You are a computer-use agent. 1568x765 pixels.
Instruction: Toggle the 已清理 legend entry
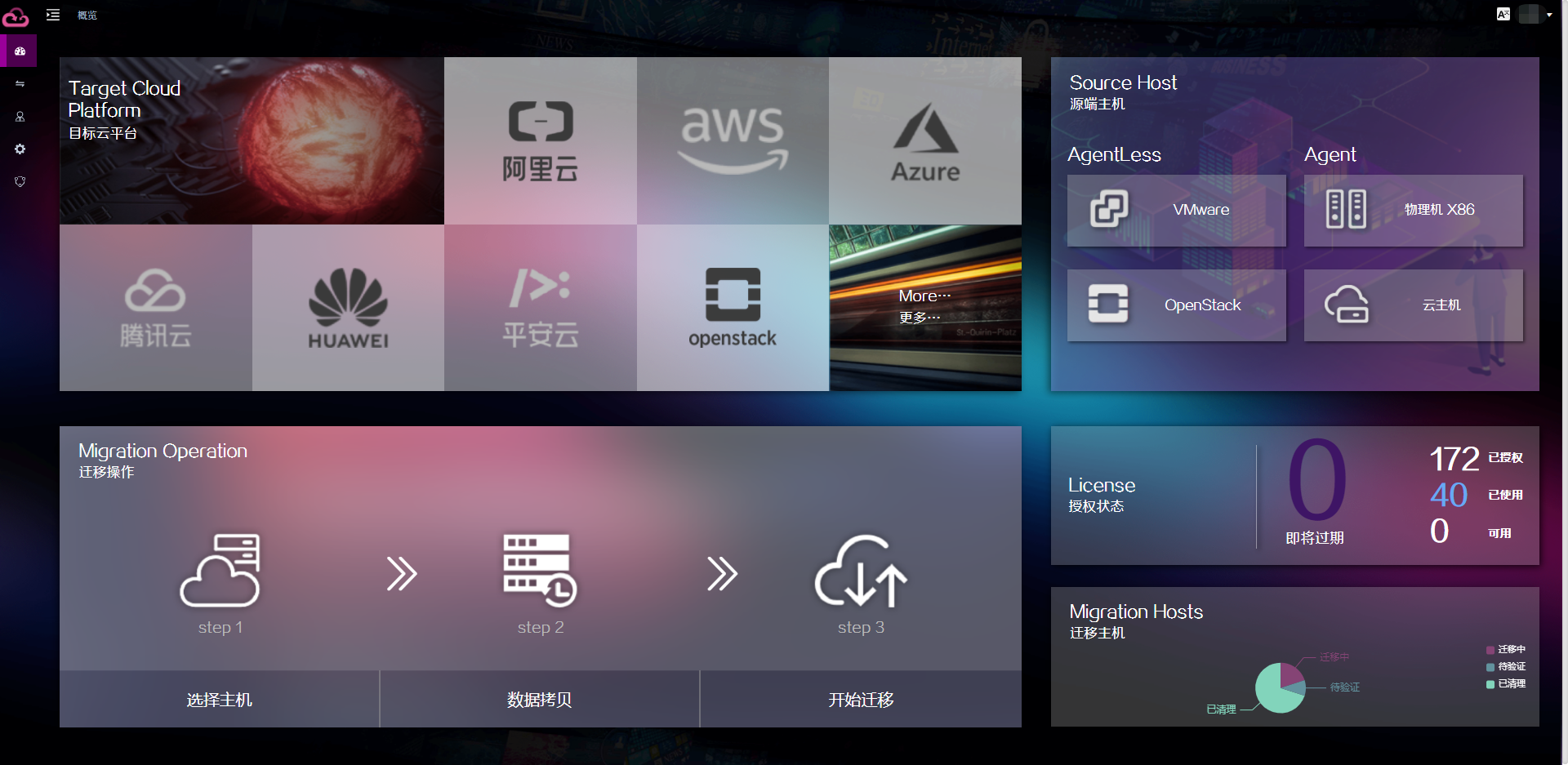tap(1506, 684)
